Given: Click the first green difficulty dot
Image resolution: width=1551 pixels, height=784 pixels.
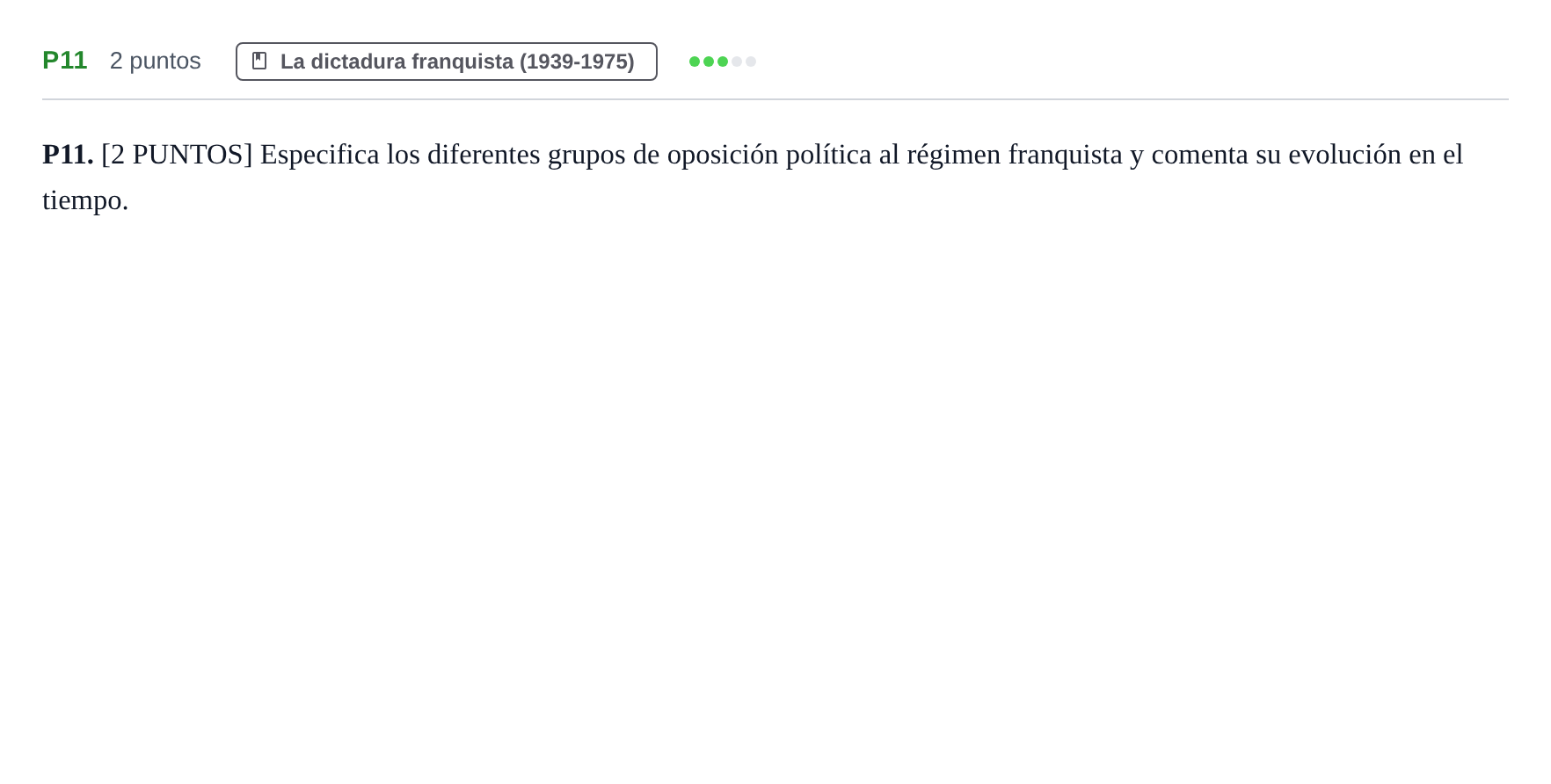Looking at the screenshot, I should pos(695,62).
